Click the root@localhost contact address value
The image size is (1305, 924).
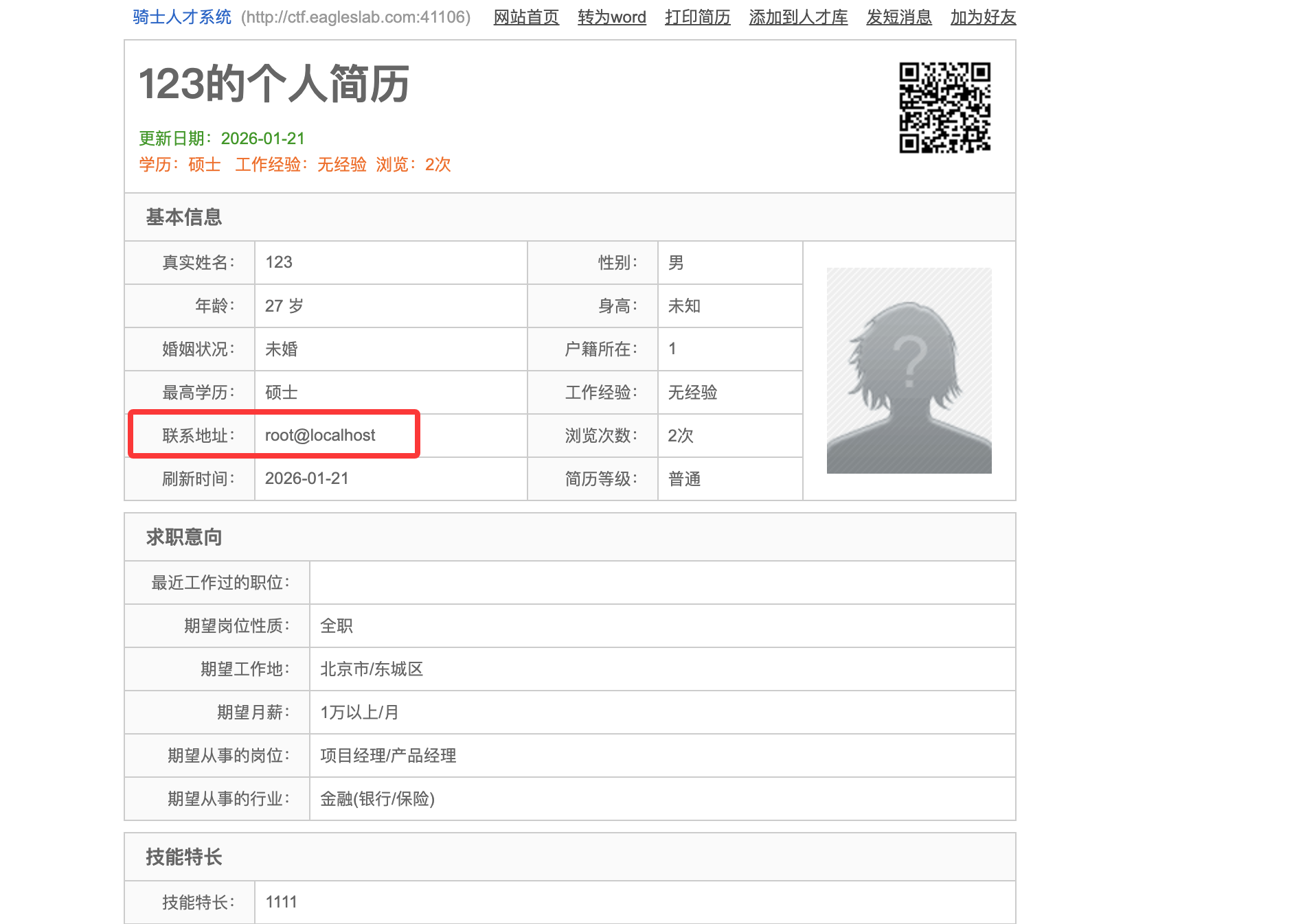coord(320,435)
